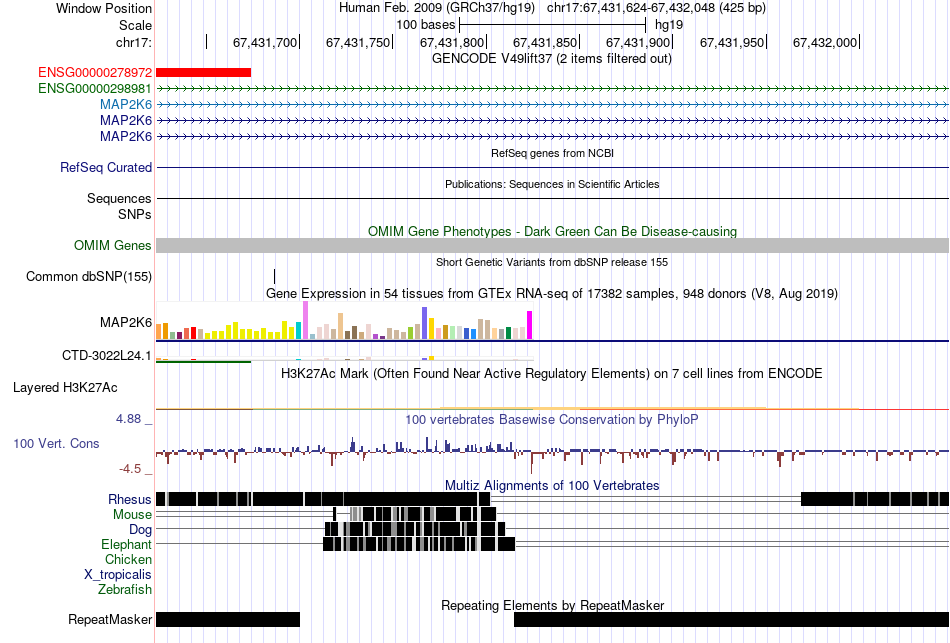Click the Layered H3K27Ac track label

click(65, 388)
